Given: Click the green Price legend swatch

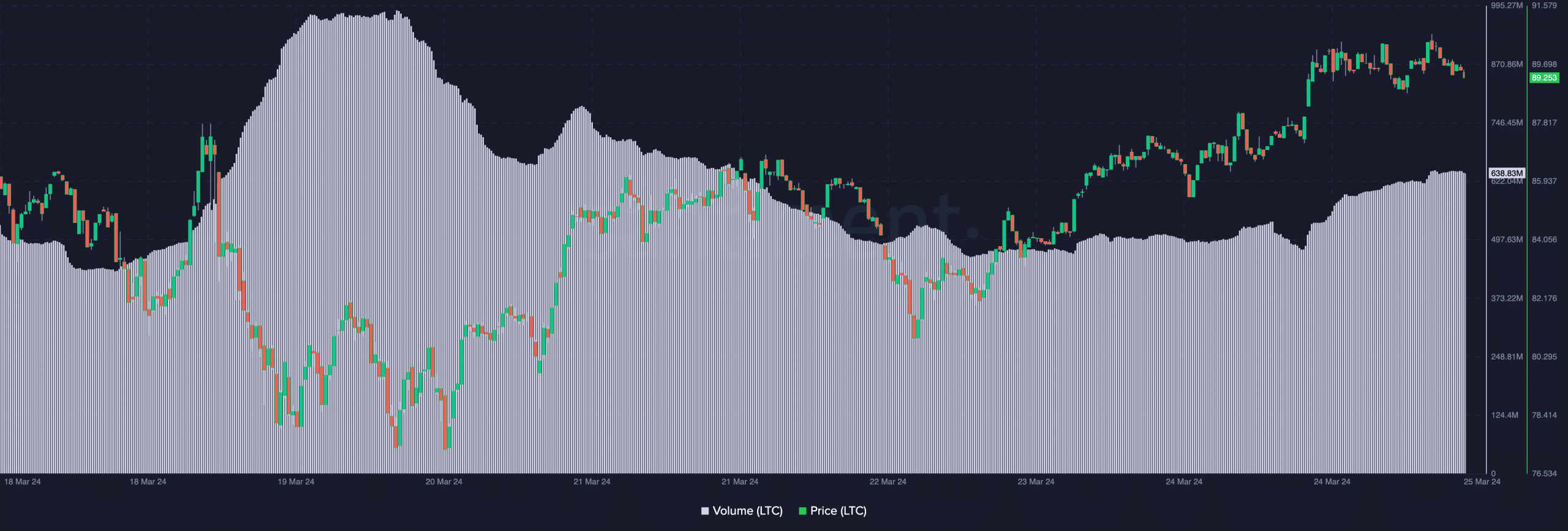Looking at the screenshot, I should pos(802,511).
